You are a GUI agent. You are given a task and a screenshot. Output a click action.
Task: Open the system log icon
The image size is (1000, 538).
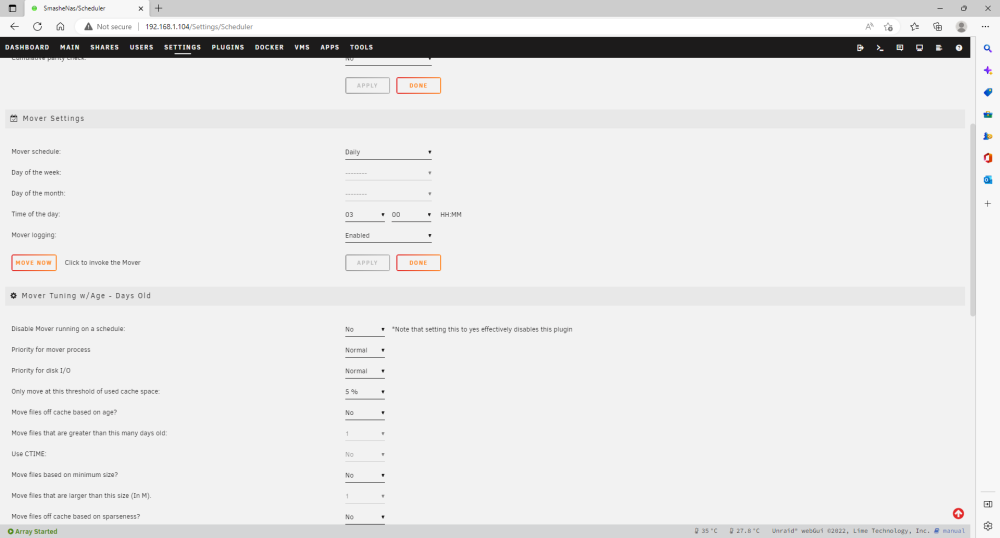click(939, 48)
